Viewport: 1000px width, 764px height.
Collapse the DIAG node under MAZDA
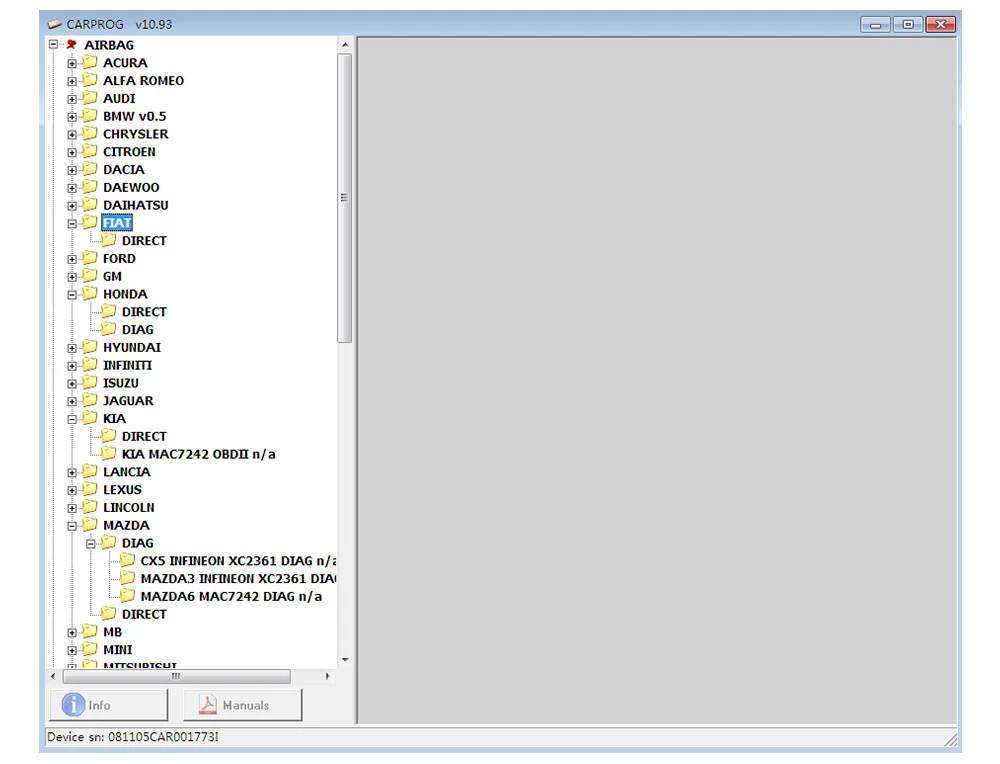pos(91,543)
